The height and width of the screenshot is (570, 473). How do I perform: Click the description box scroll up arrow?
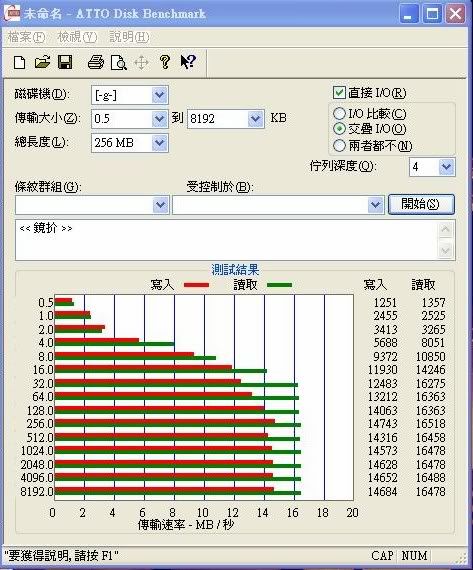[x=446, y=229]
